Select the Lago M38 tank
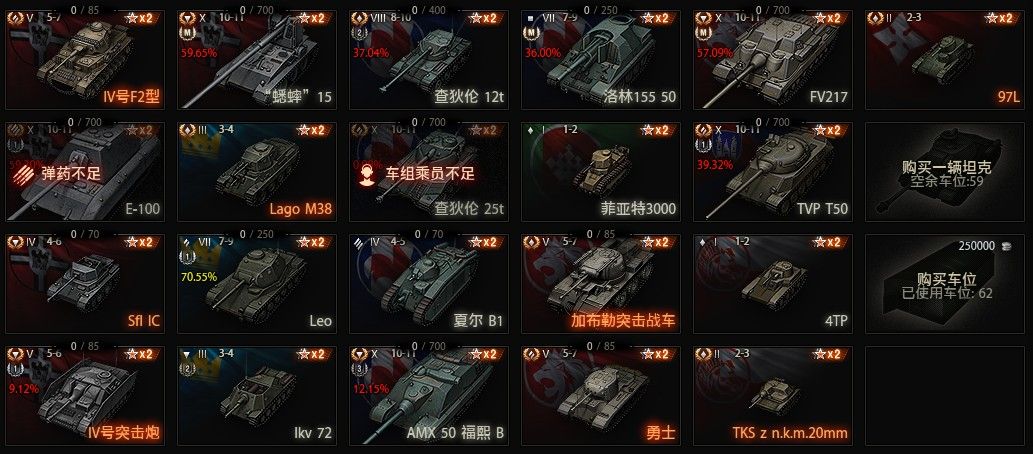Image resolution: width=1033 pixels, height=454 pixels. click(257, 171)
